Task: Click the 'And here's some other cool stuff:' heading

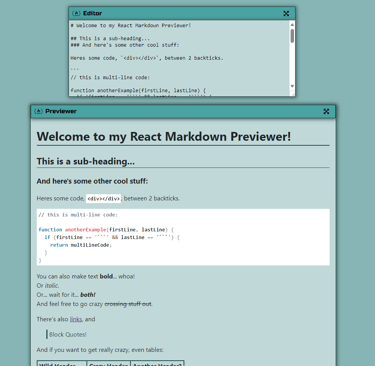Action: (x=92, y=181)
